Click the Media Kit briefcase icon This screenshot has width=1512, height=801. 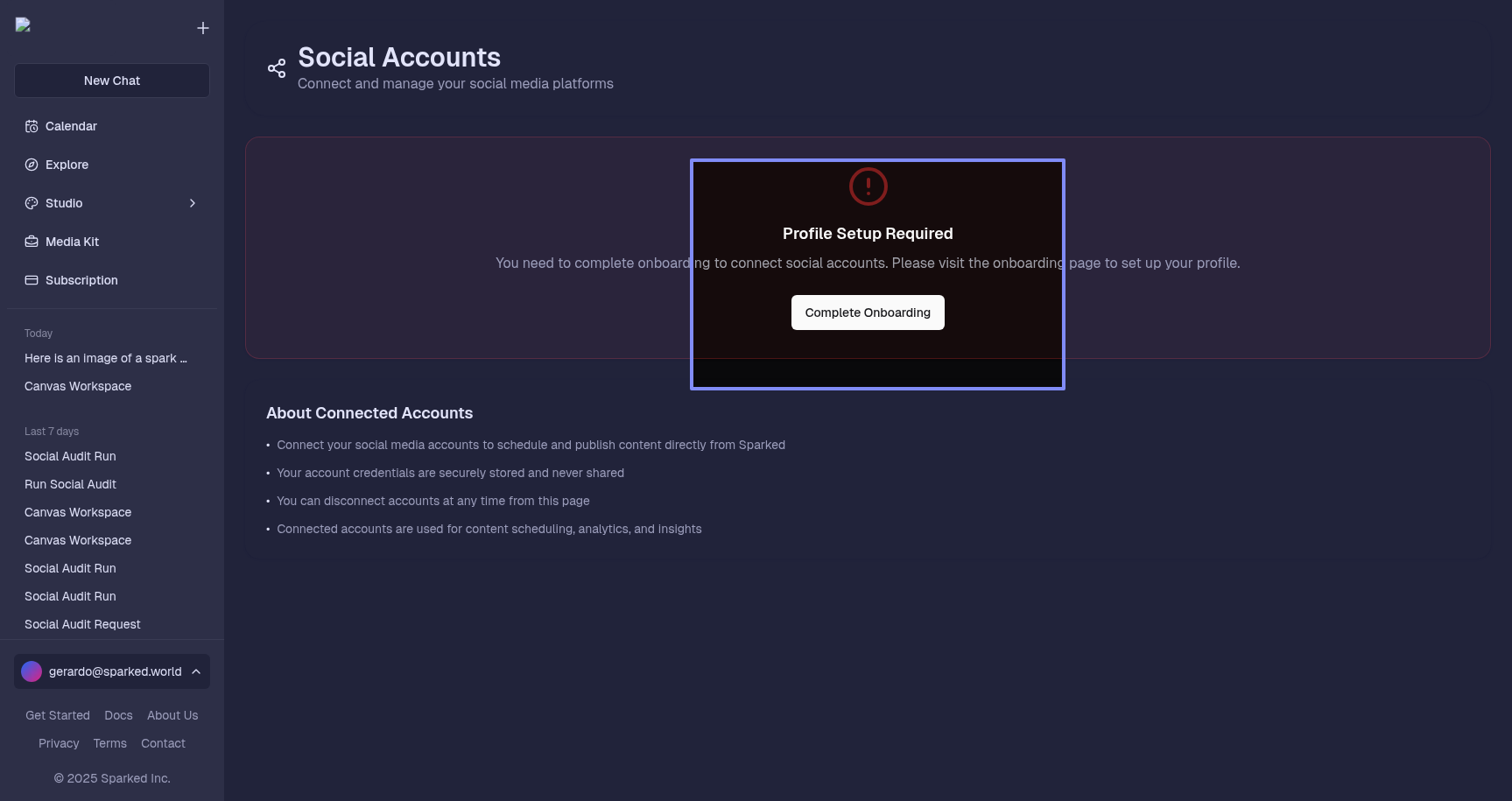(32, 242)
